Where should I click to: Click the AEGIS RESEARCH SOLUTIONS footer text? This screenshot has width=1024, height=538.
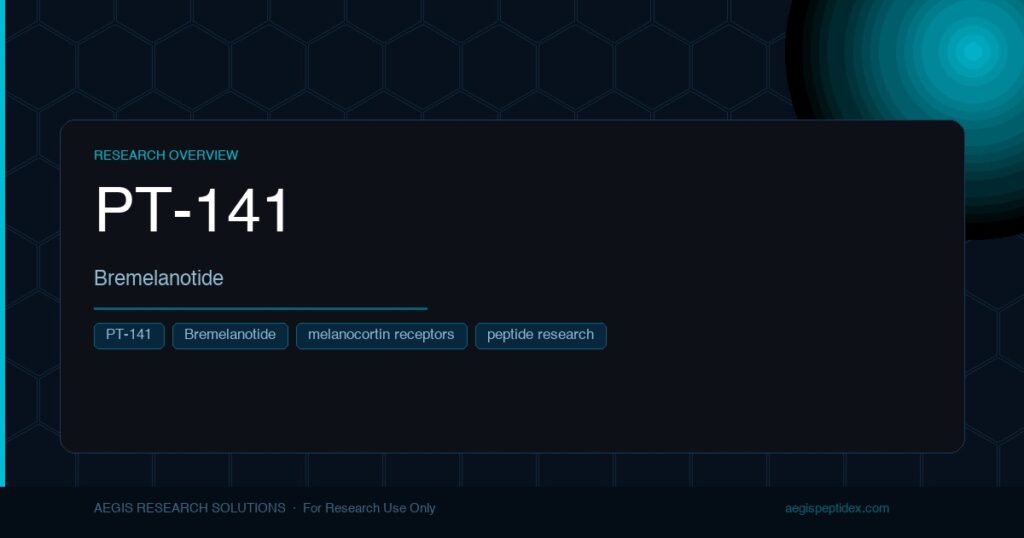(189, 508)
